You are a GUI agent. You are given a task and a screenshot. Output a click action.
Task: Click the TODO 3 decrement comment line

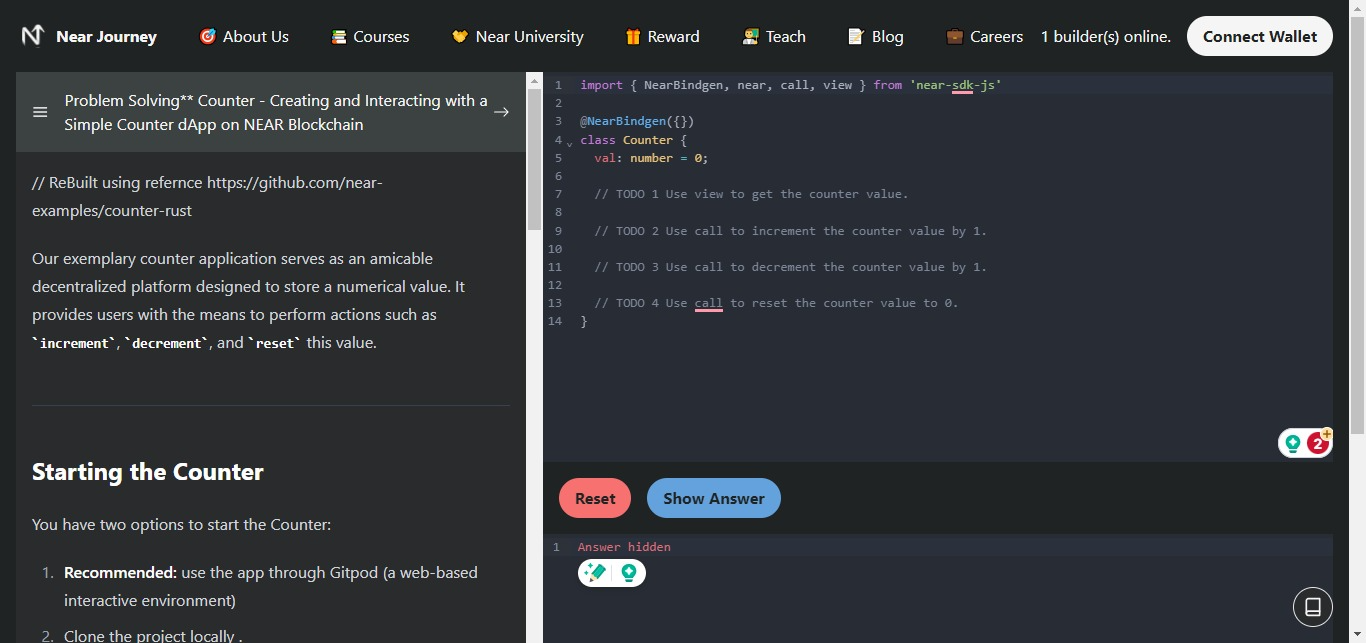[x=790, y=267]
